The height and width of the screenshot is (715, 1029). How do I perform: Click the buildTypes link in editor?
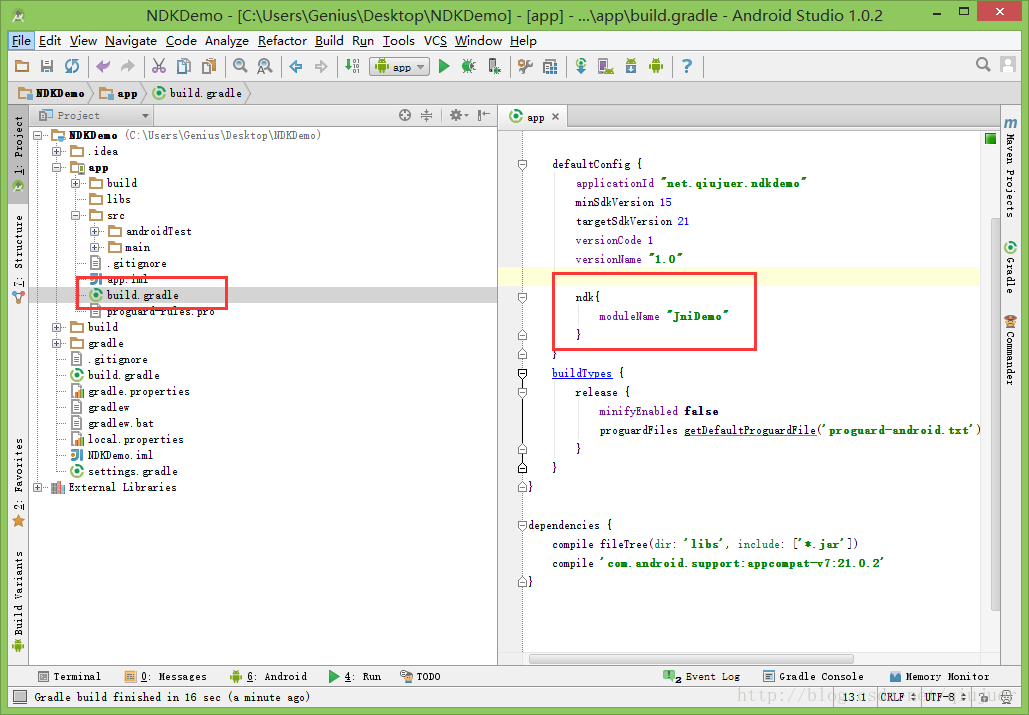581,373
